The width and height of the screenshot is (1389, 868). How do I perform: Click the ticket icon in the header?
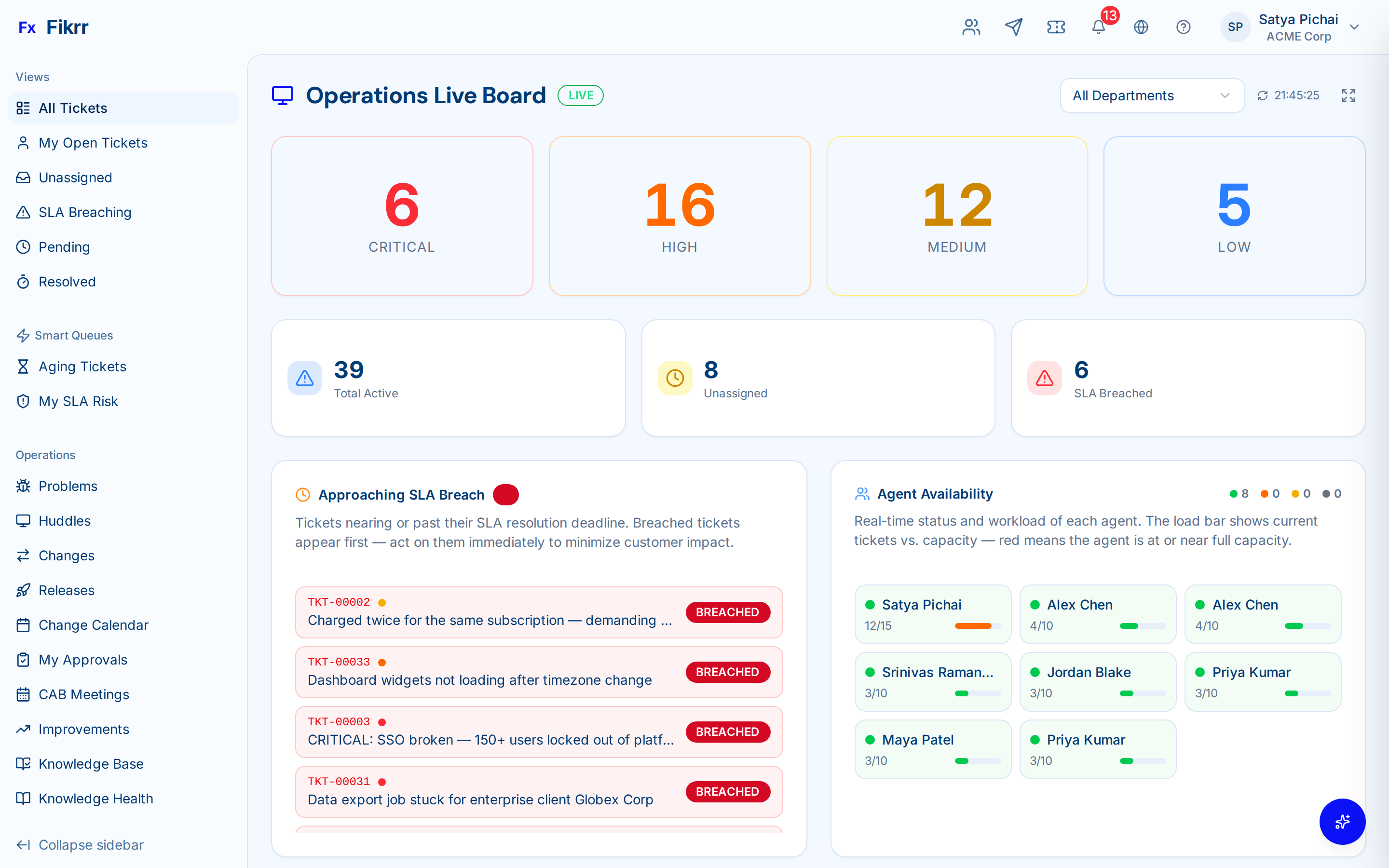1056,27
